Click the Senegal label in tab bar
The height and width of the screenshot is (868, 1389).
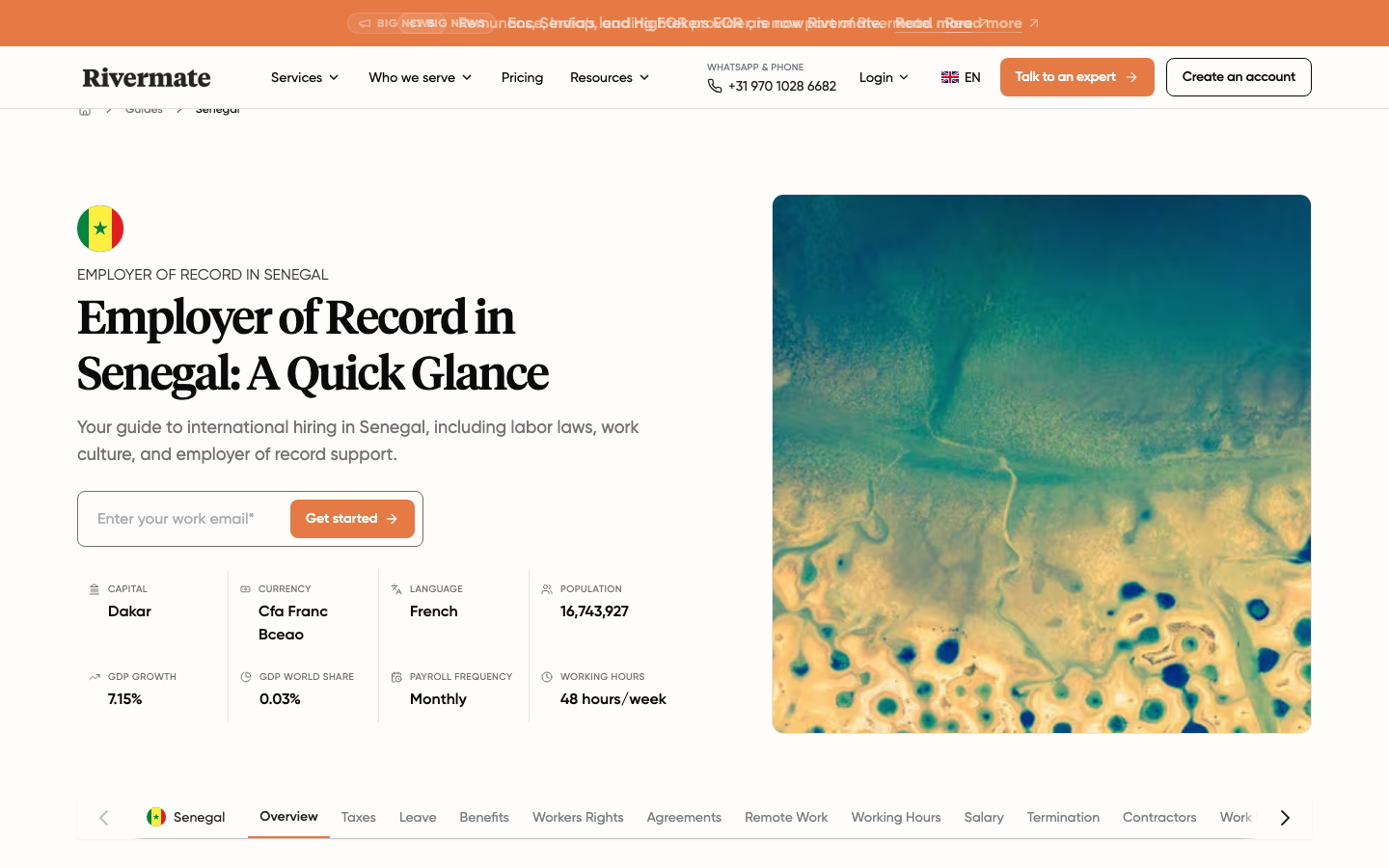pyautogui.click(x=199, y=817)
